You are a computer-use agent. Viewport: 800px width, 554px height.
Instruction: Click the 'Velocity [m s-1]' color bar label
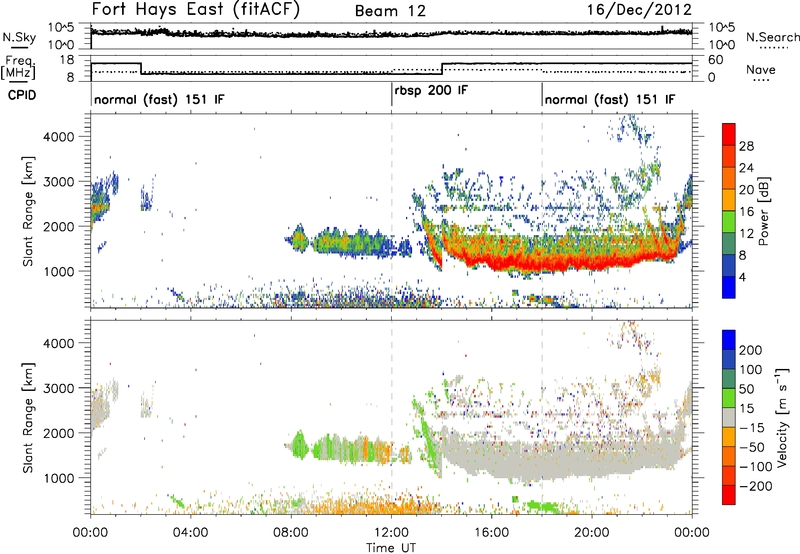click(x=782, y=418)
